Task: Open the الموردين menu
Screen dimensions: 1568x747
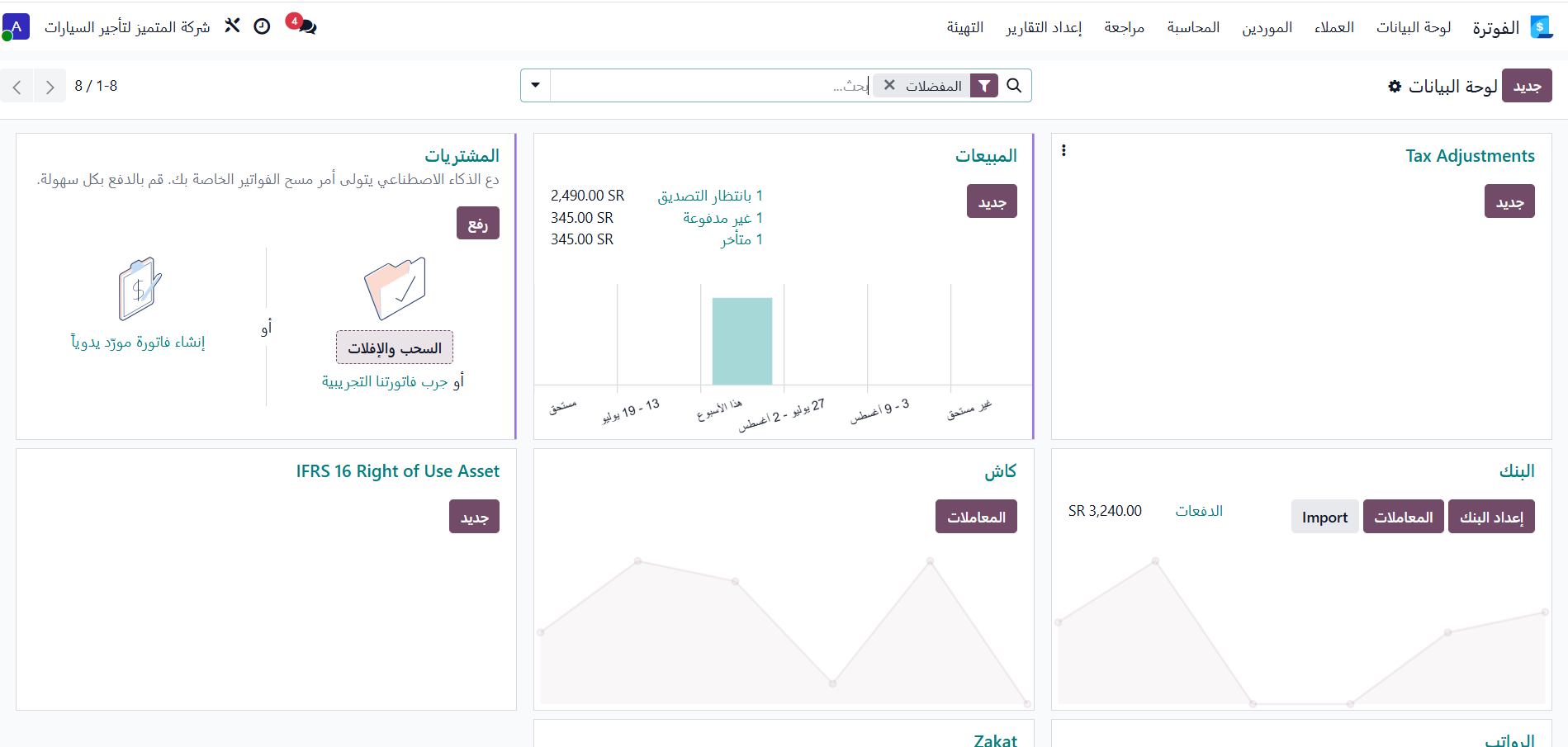Action: coord(1267,27)
